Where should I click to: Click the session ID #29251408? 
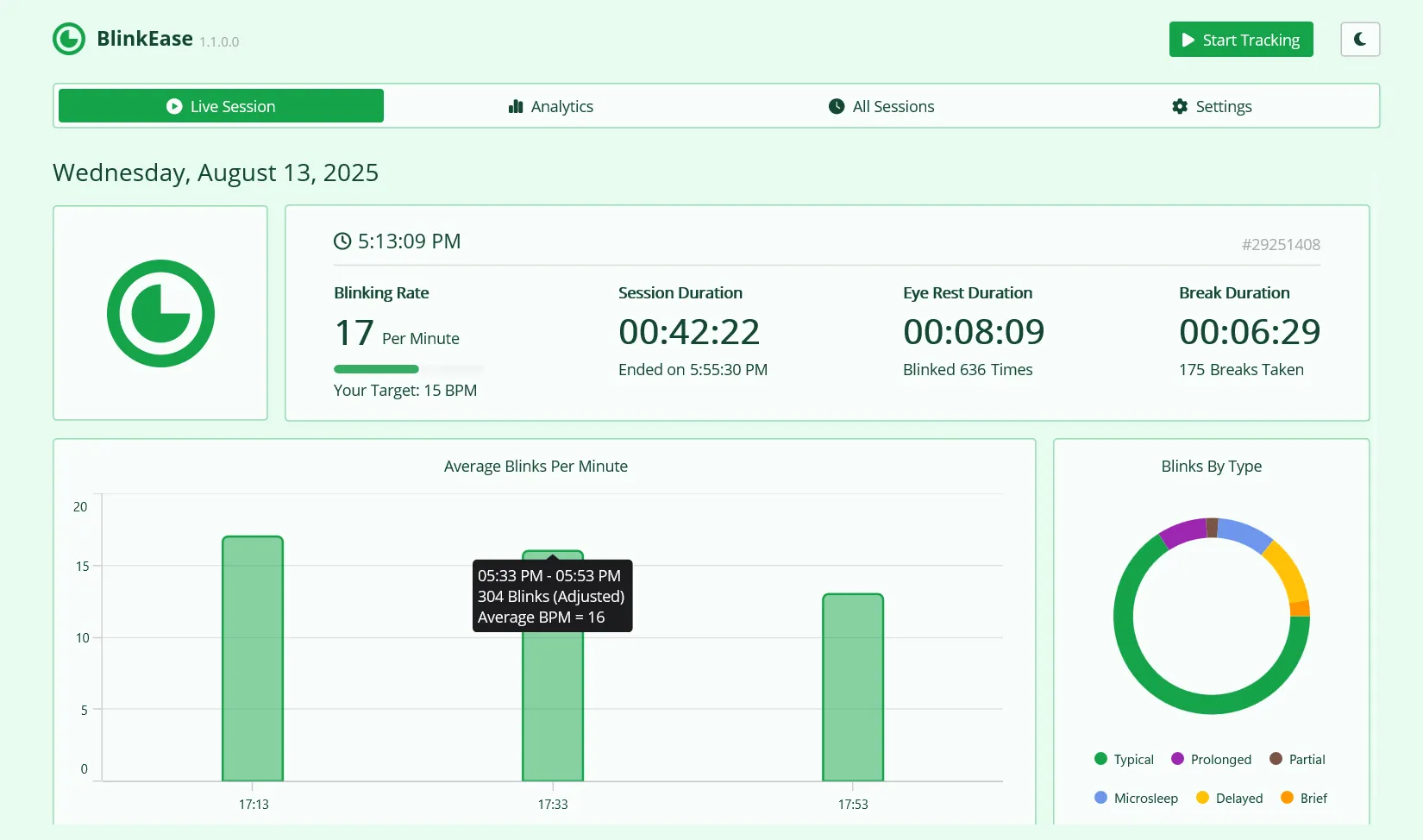[1281, 245]
